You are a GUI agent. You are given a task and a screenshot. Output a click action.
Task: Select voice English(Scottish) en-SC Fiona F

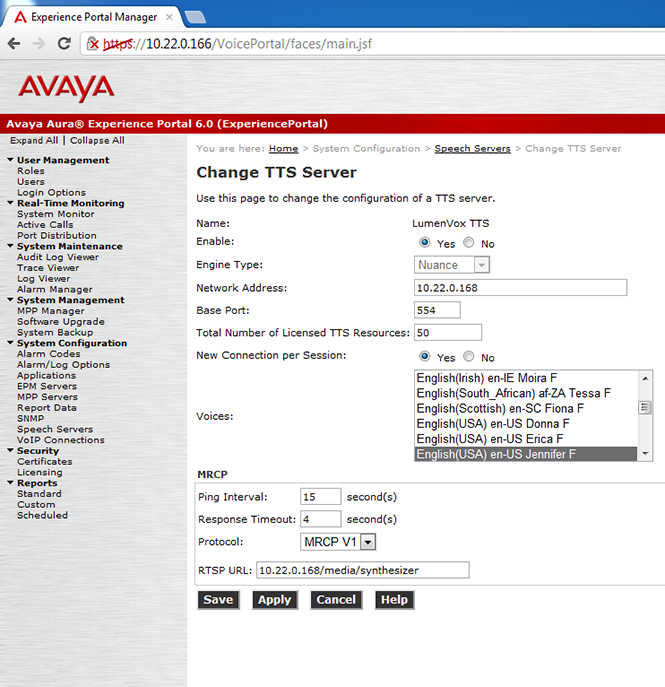(526, 408)
